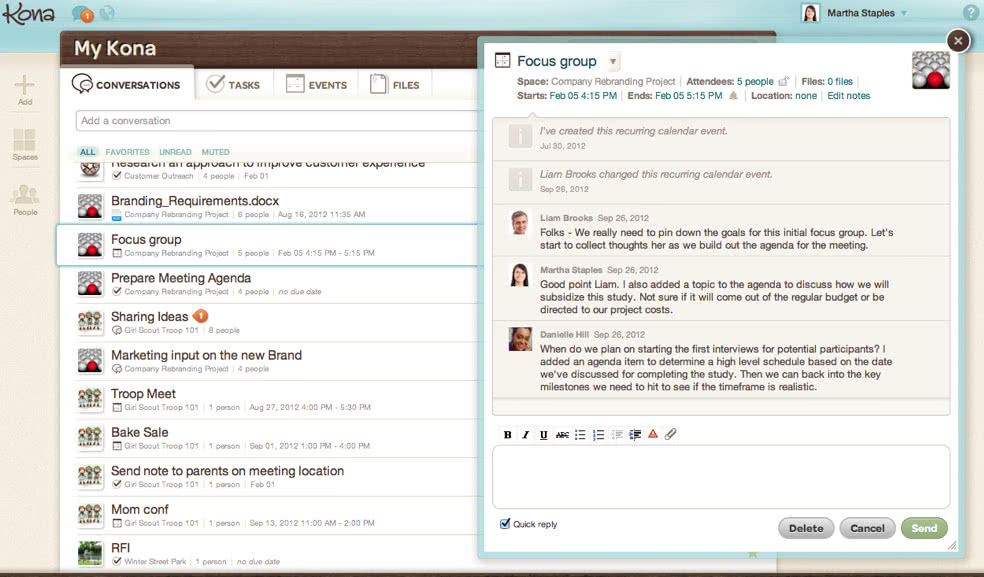Open the help question mark icon
This screenshot has height=577, width=984.
point(970,13)
